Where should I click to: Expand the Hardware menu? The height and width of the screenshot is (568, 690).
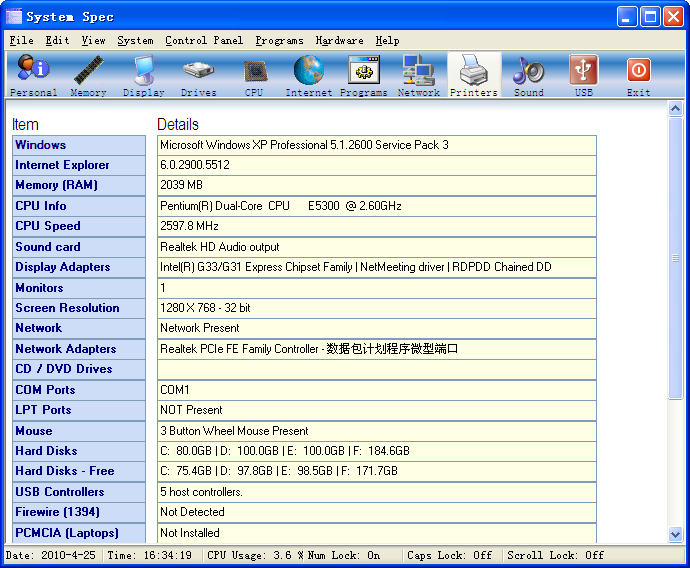339,41
